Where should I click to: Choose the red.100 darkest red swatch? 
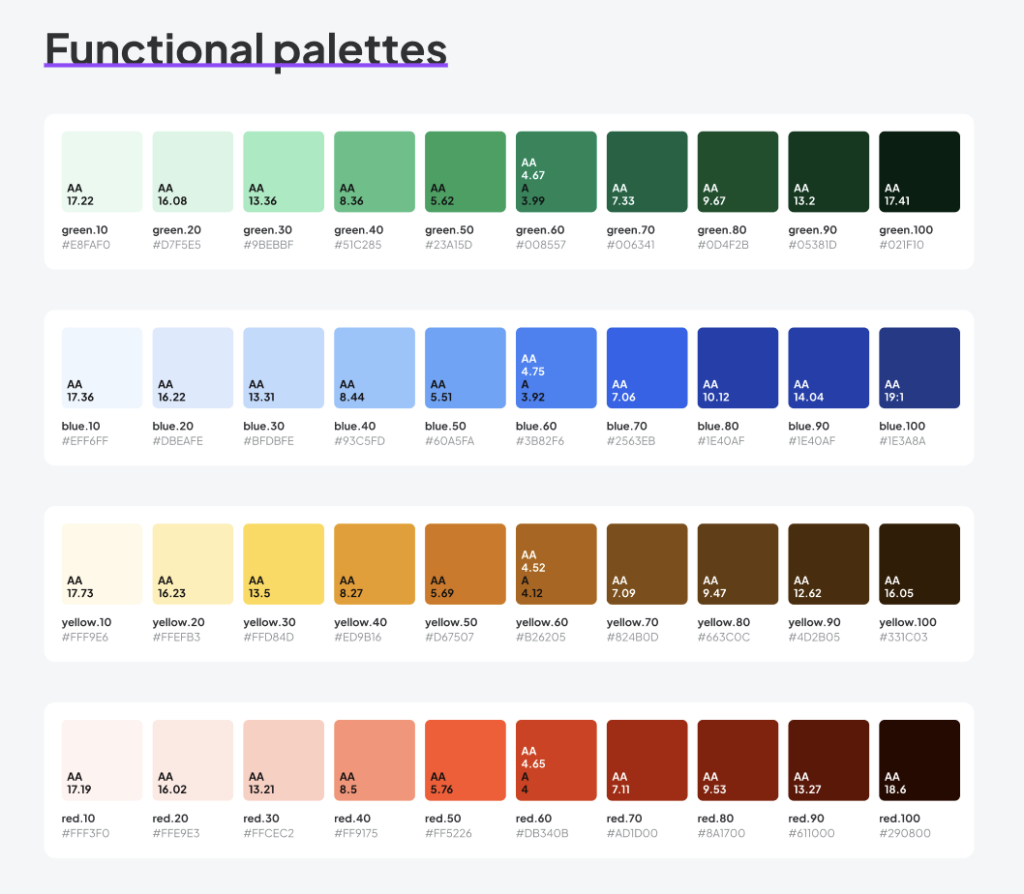pyautogui.click(x=919, y=760)
